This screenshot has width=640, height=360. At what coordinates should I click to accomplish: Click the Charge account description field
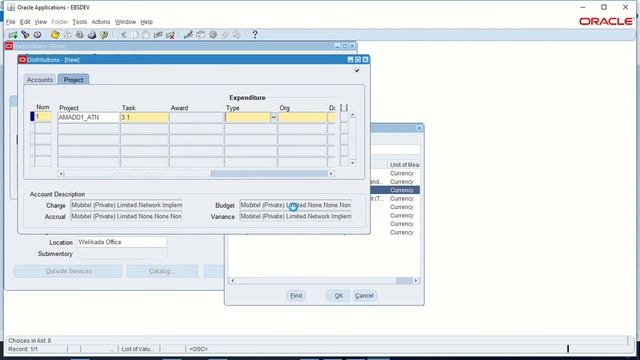click(127, 205)
